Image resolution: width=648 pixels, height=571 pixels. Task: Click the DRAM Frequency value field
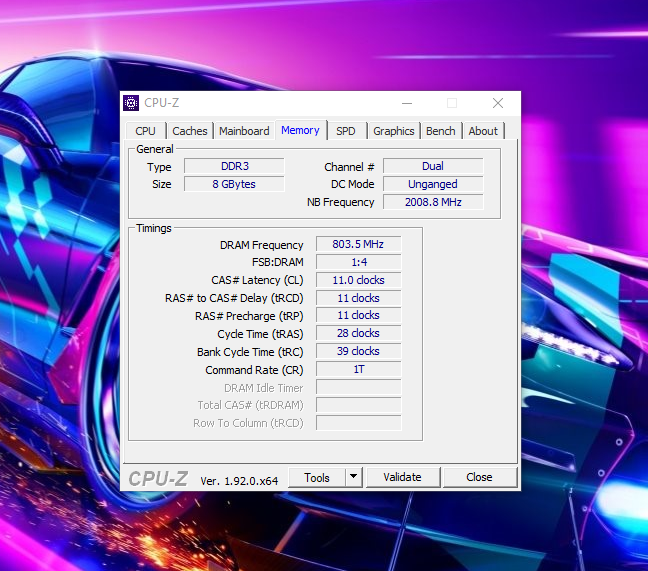coord(358,245)
